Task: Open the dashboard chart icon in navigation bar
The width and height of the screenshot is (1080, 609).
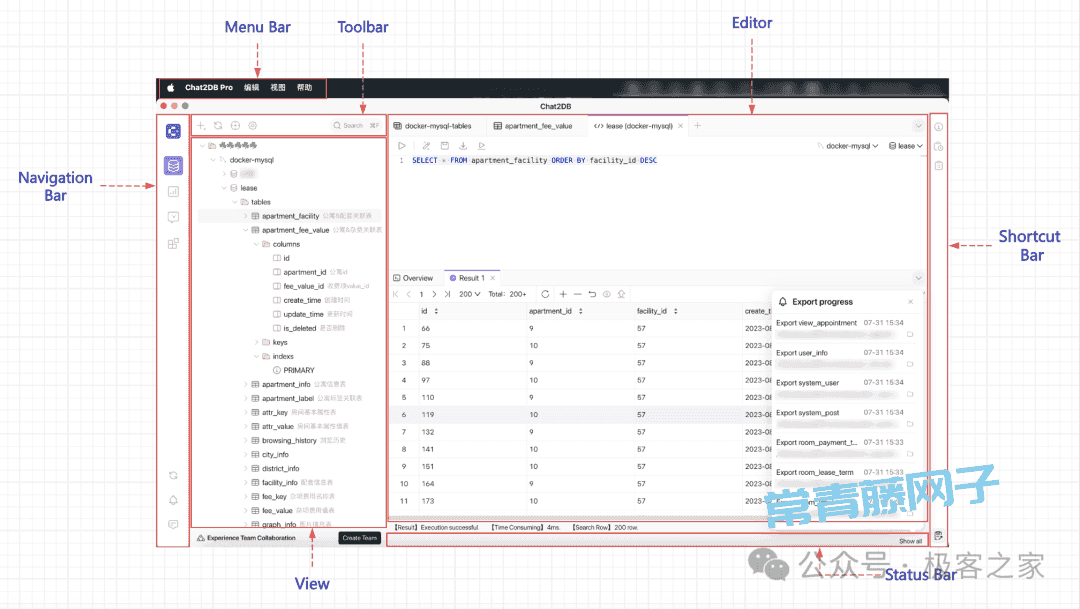Action: tap(173, 192)
